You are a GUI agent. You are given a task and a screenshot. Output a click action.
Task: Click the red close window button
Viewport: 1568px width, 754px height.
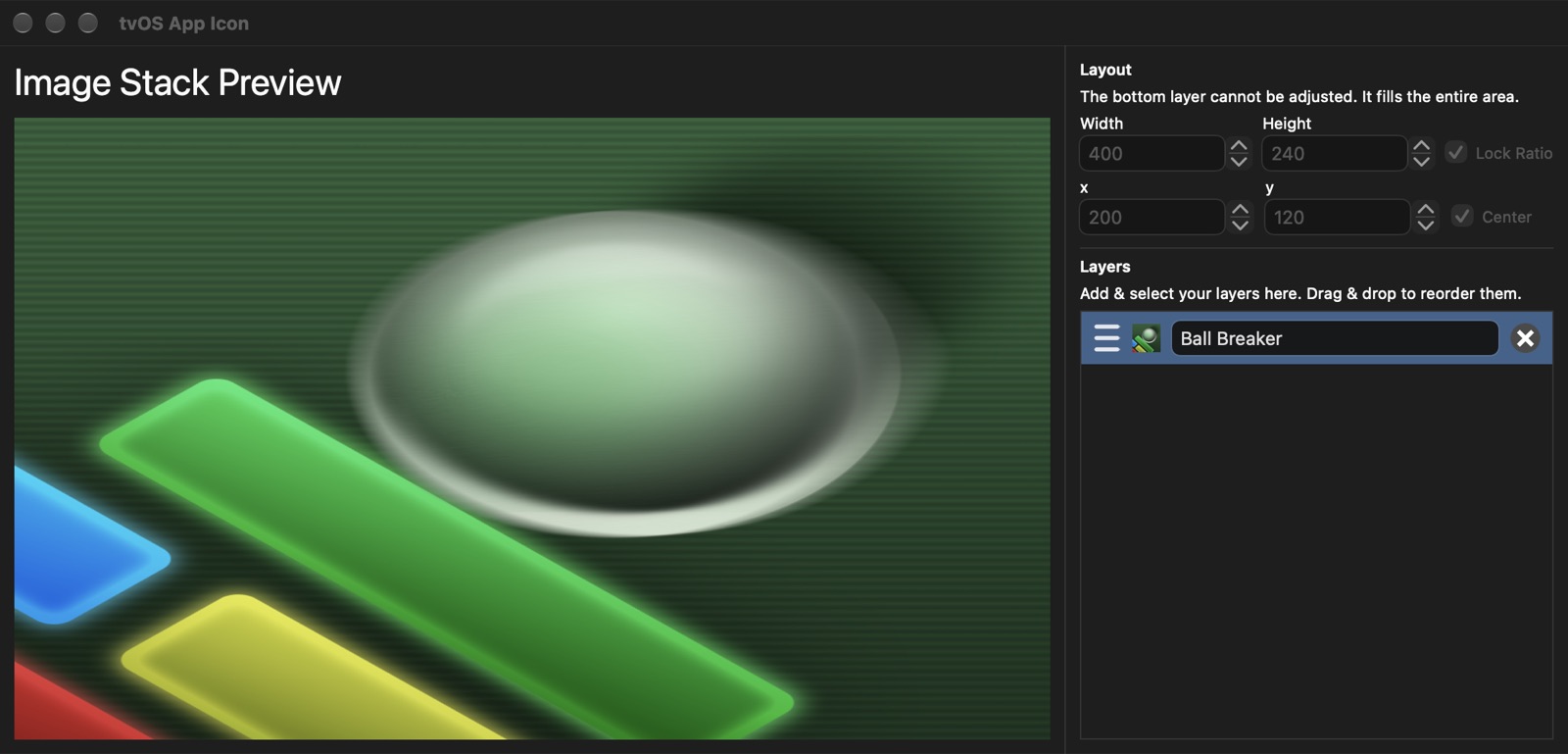[24, 23]
